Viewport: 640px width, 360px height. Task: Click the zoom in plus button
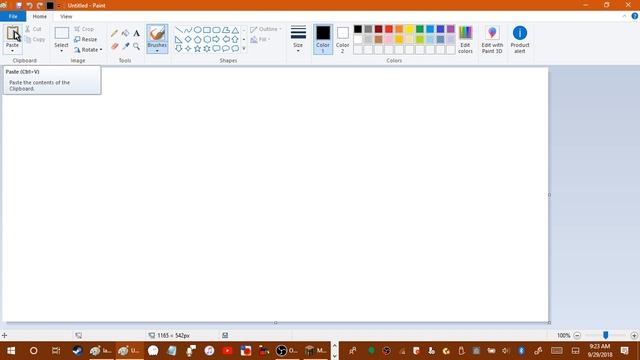(x=634, y=336)
